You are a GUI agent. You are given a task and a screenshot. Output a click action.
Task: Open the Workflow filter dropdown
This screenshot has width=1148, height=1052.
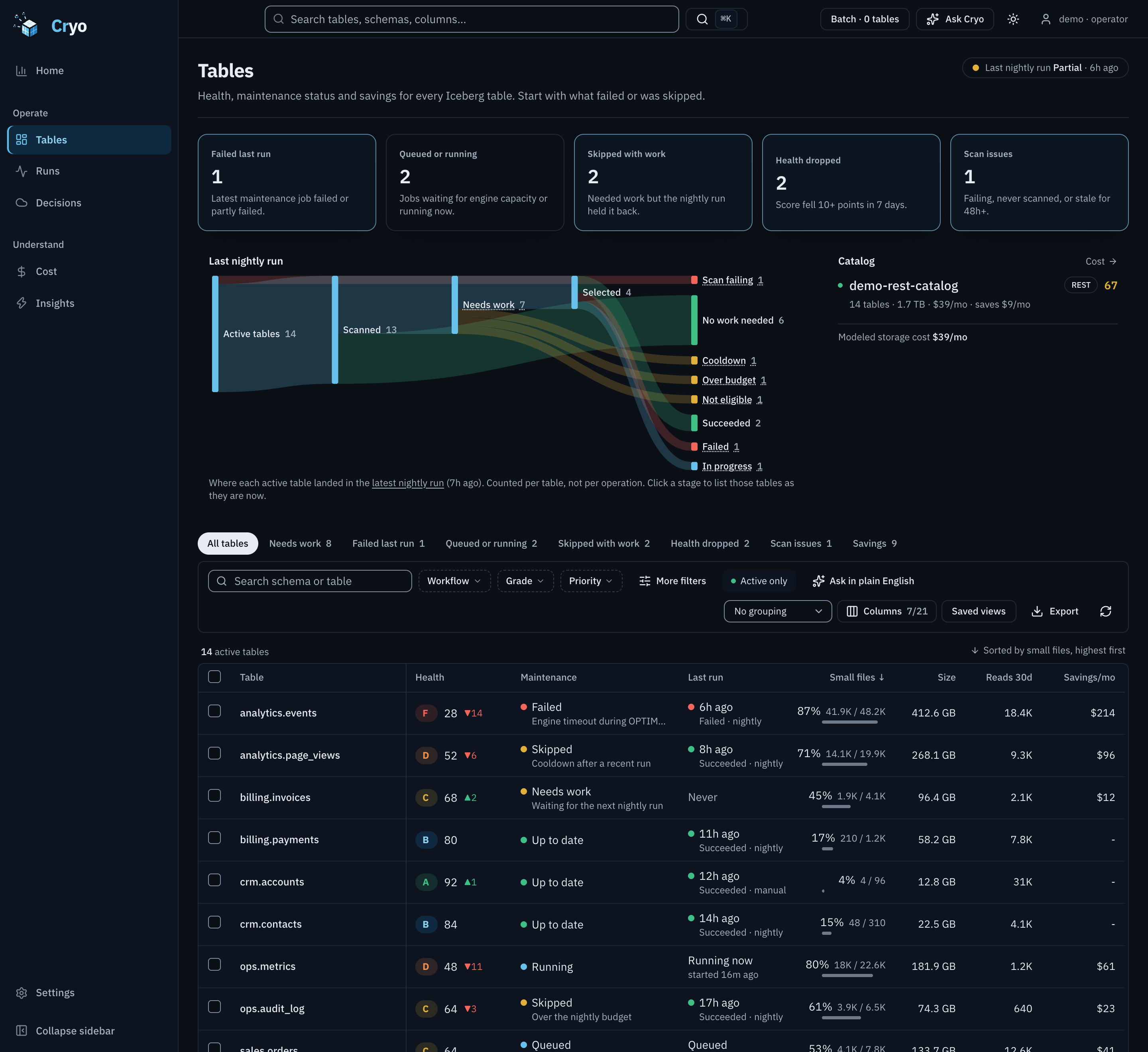(x=454, y=581)
